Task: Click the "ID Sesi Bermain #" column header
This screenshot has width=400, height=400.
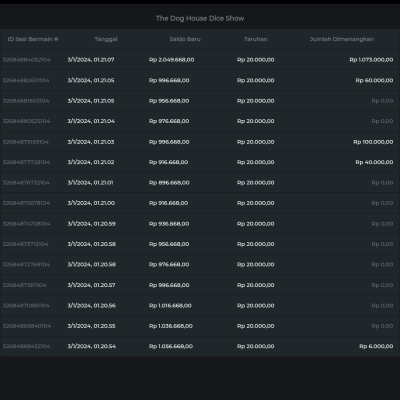Action: coord(33,39)
